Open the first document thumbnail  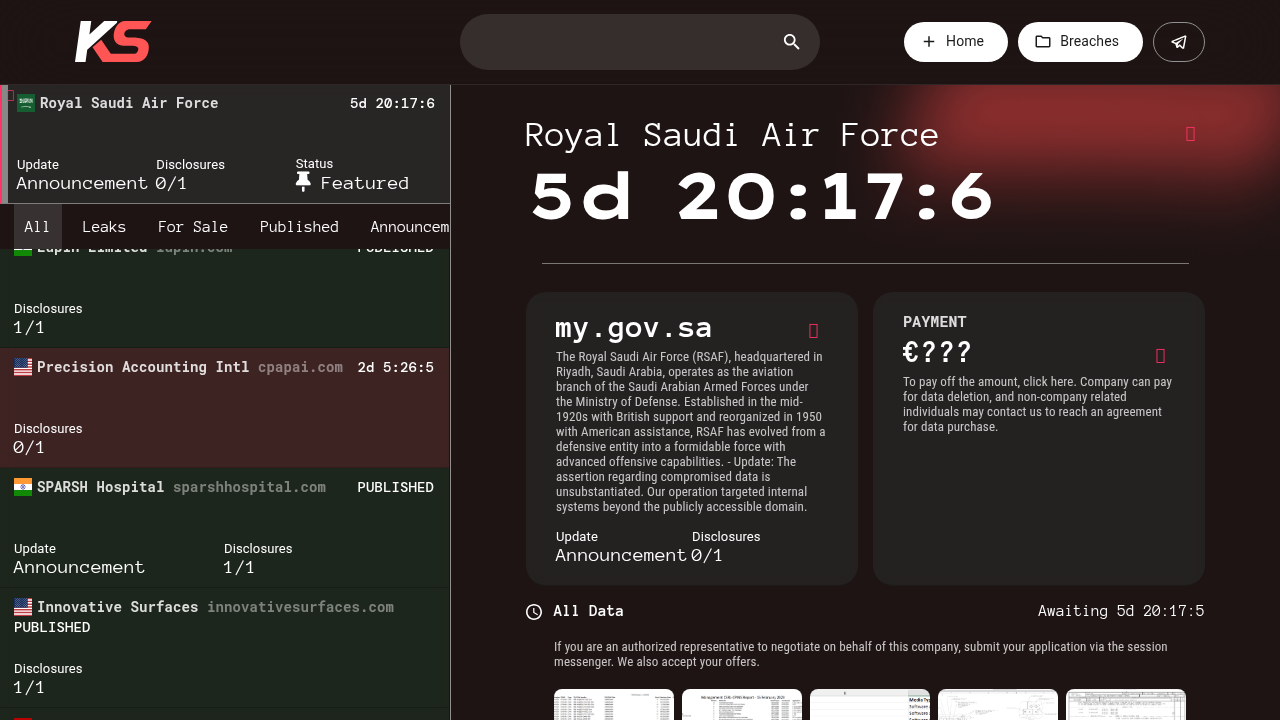pyautogui.click(x=614, y=705)
